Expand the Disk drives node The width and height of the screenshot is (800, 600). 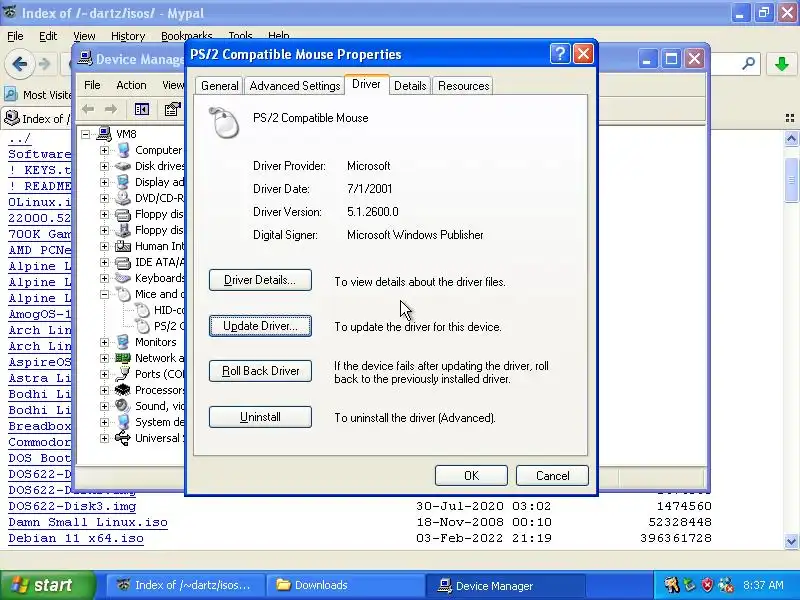click(105, 166)
